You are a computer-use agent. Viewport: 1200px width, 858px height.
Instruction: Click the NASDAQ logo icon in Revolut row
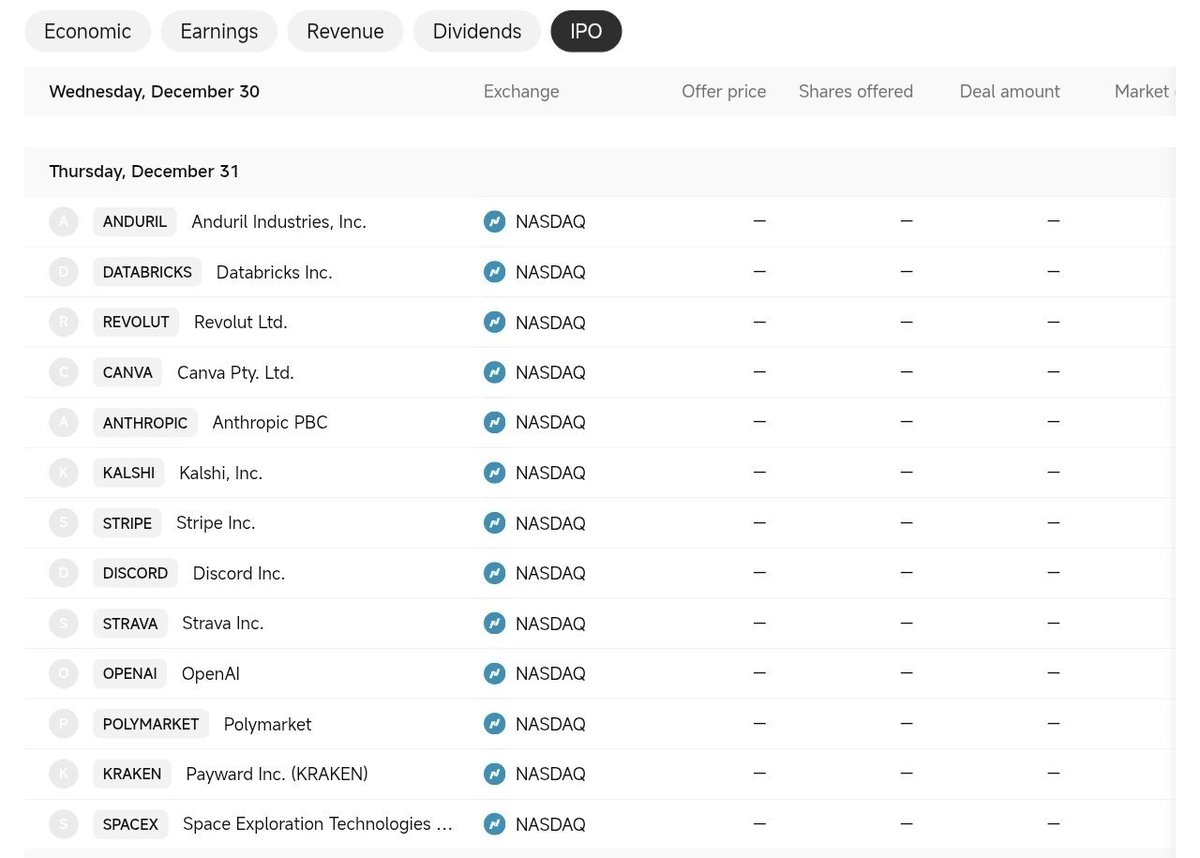pyautogui.click(x=494, y=322)
